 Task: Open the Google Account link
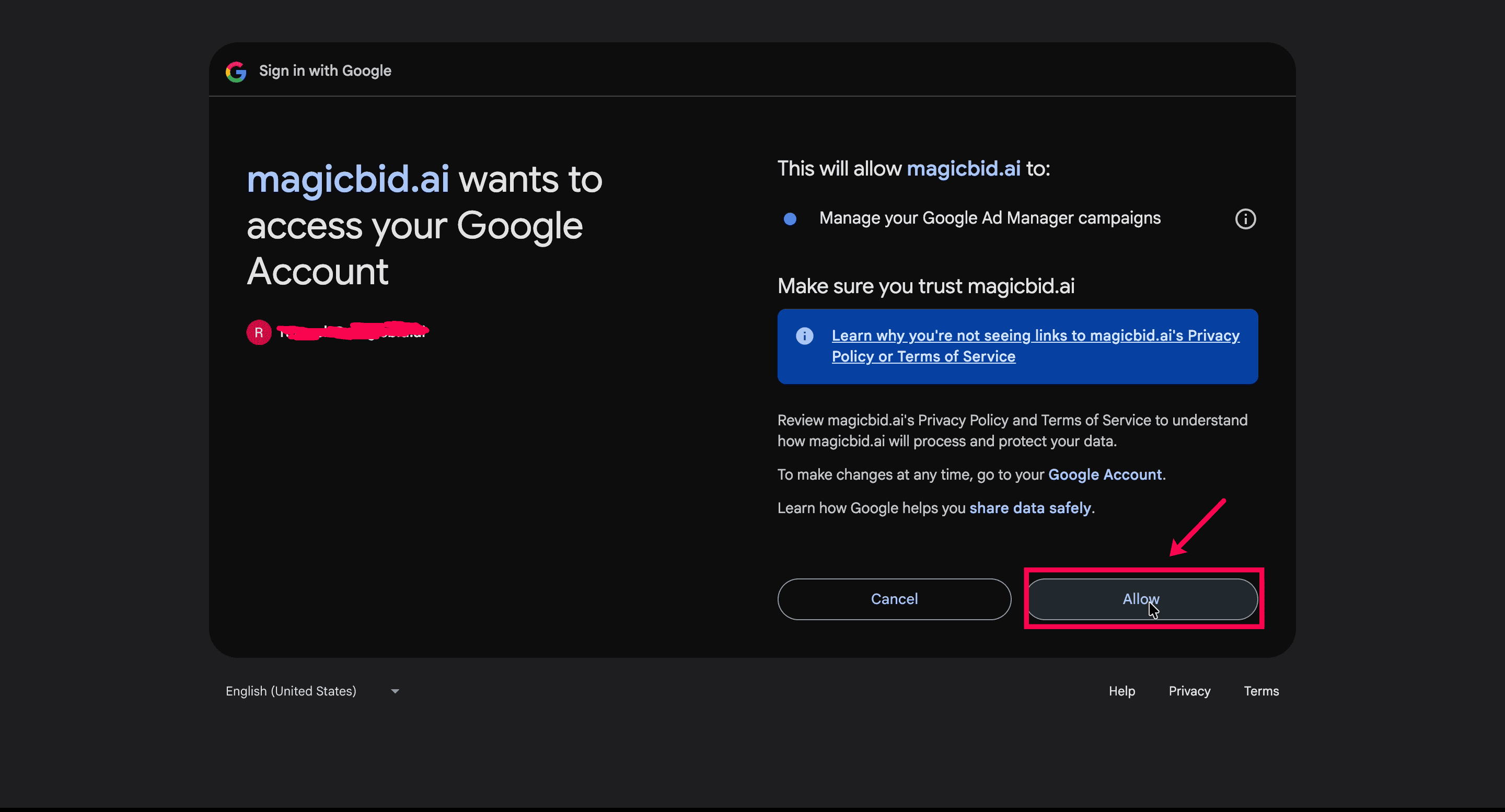pos(1105,474)
